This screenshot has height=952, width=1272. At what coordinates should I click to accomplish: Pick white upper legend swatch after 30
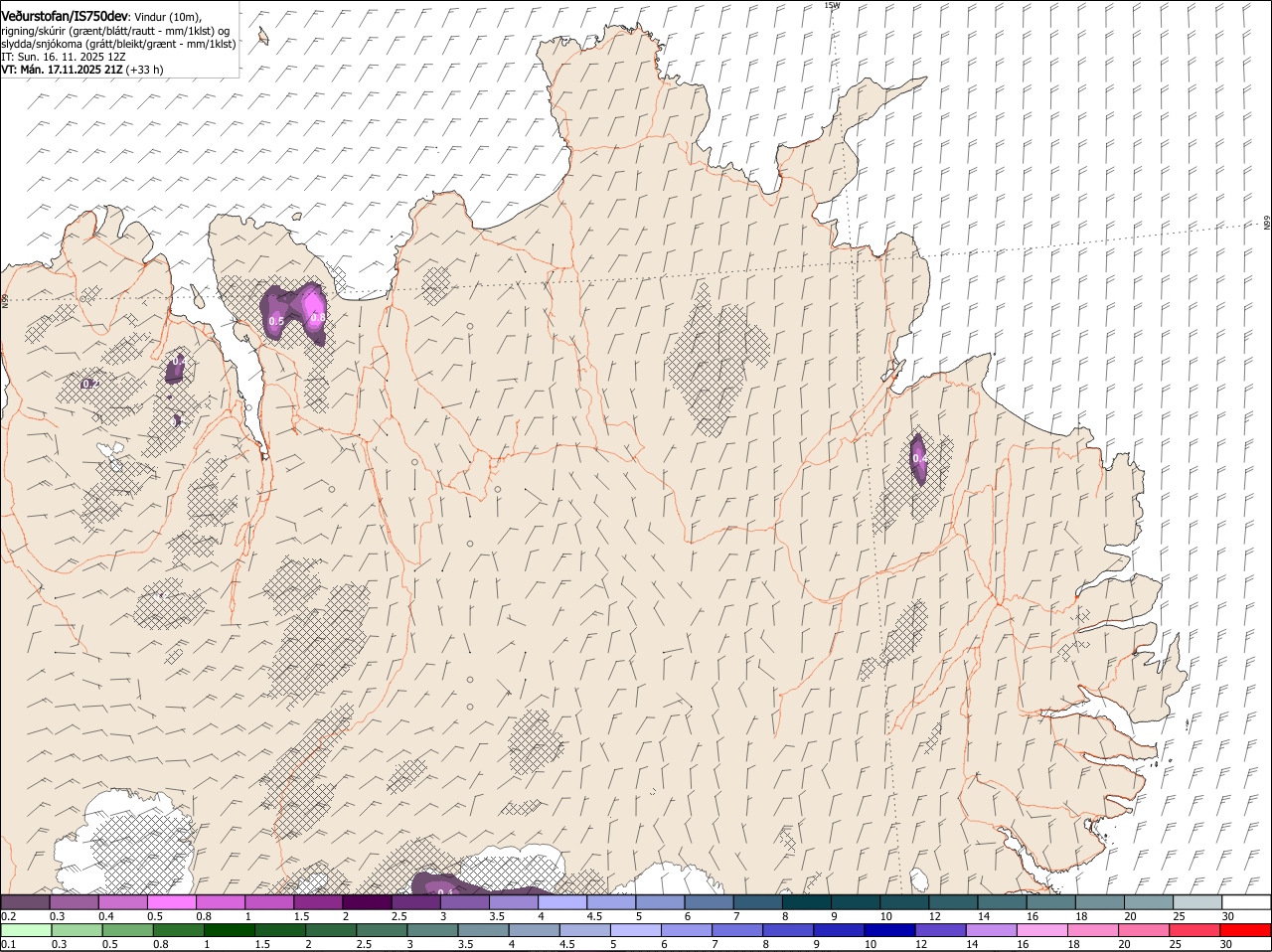point(1245,901)
